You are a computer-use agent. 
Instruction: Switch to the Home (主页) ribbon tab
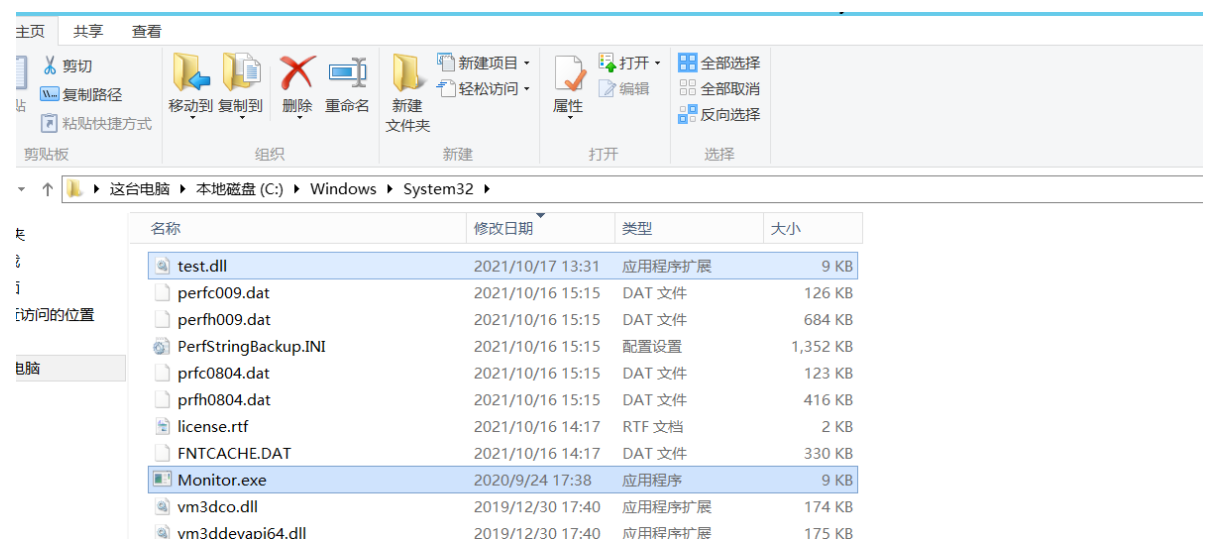point(31,31)
